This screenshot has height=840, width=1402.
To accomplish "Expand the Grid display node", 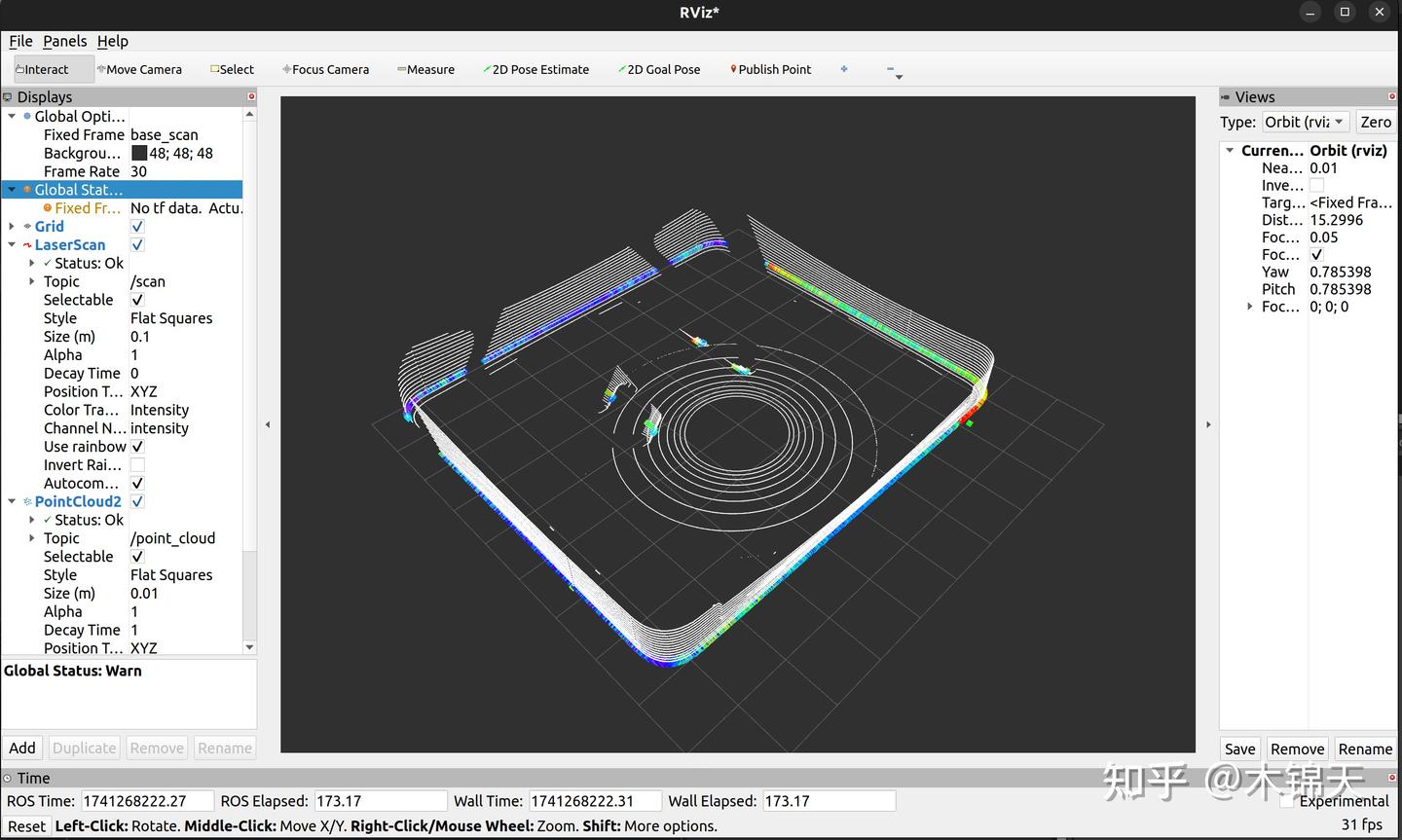I will click(x=12, y=227).
